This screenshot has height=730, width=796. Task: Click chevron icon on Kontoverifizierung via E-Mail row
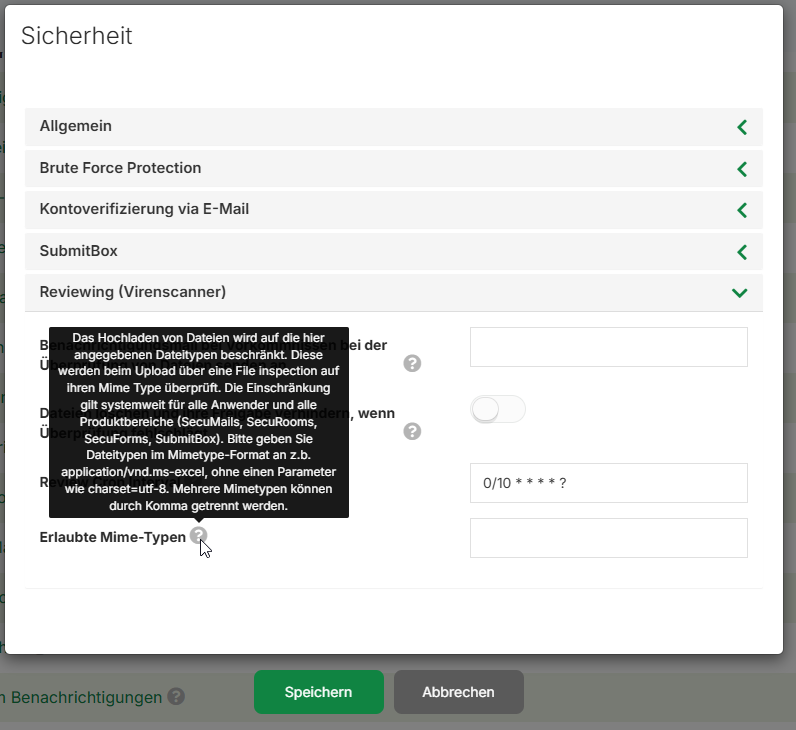[741, 210]
